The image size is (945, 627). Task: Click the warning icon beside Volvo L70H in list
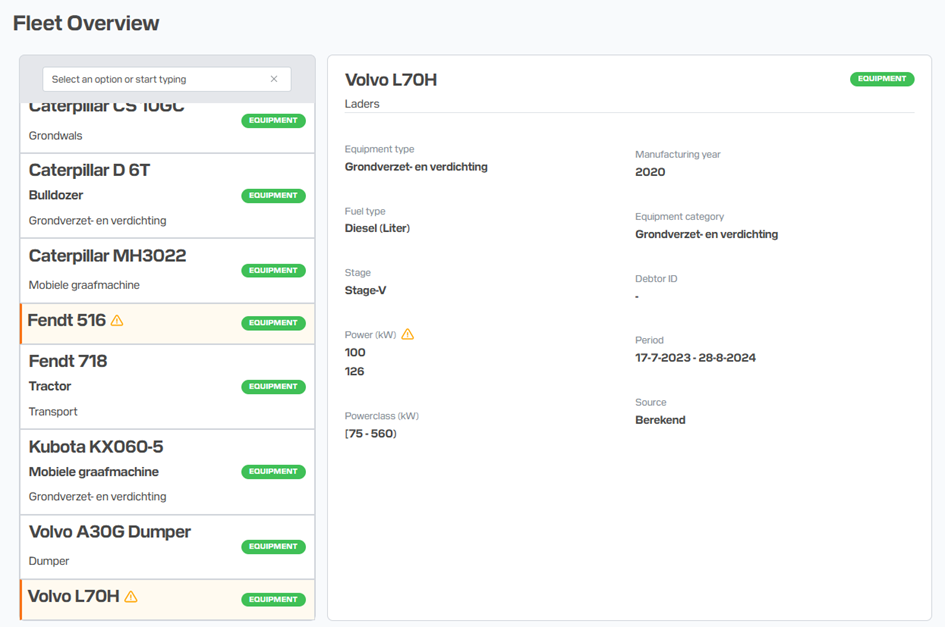[x=131, y=597]
